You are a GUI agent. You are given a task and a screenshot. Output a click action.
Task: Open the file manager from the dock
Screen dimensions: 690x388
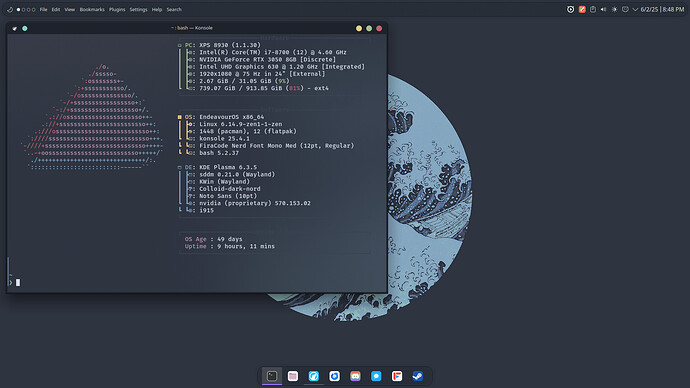point(293,376)
